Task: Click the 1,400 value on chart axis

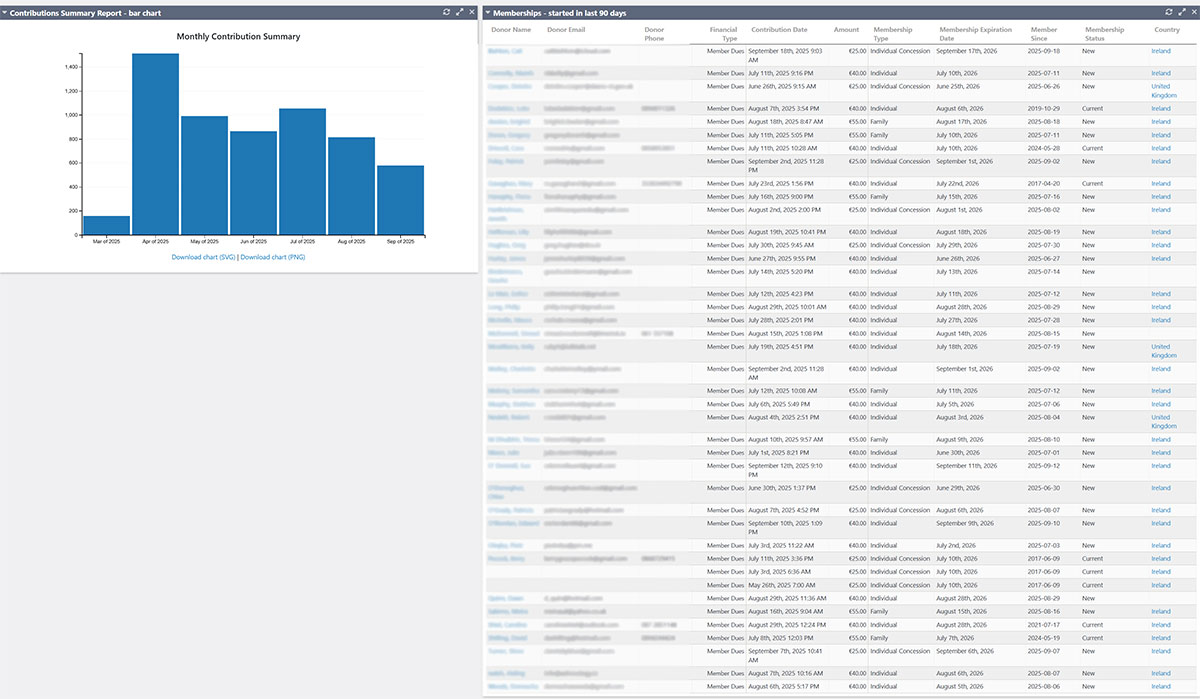Action: tap(71, 67)
